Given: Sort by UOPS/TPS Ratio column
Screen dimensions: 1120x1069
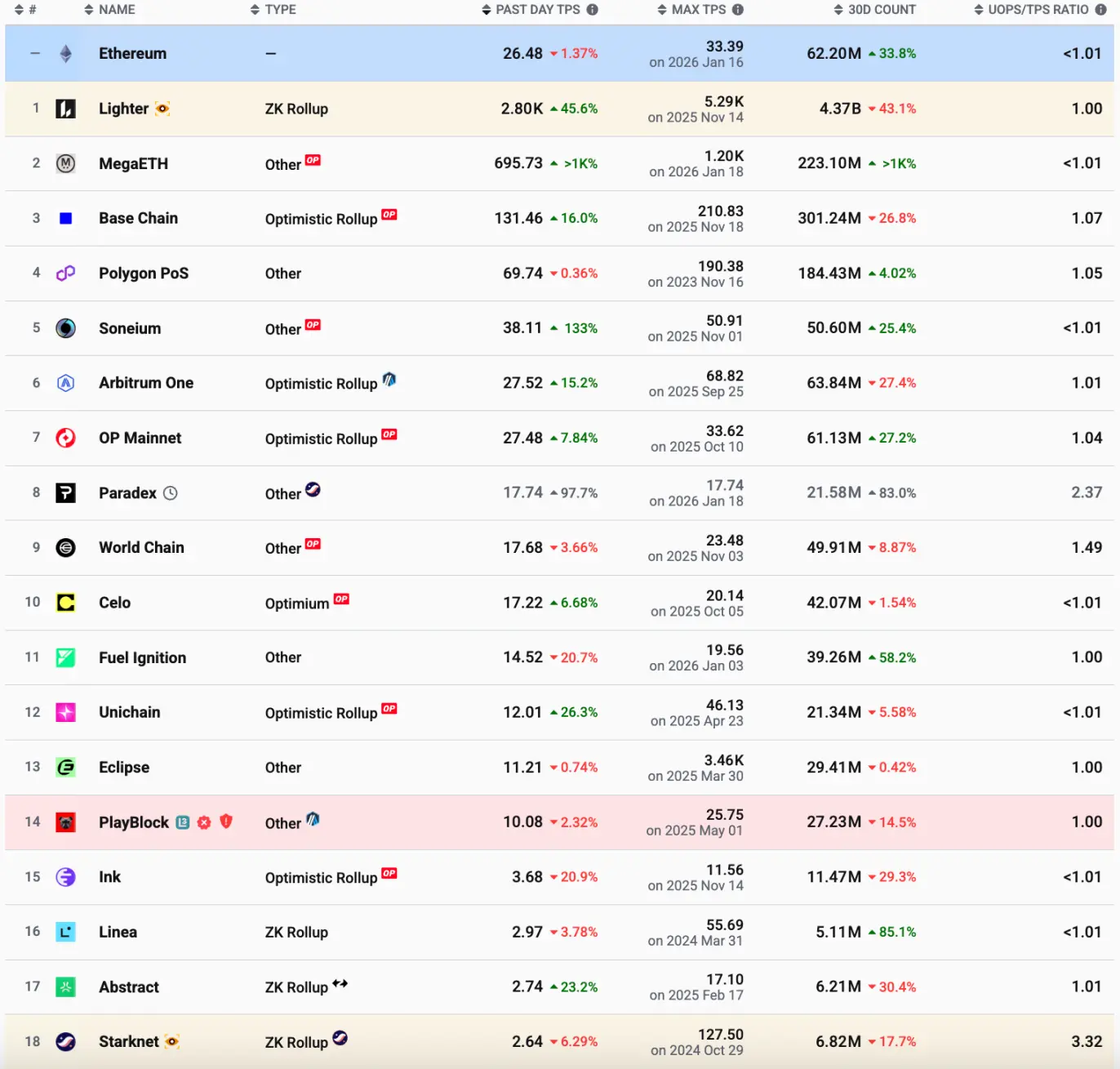Looking at the screenshot, I should (1037, 10).
